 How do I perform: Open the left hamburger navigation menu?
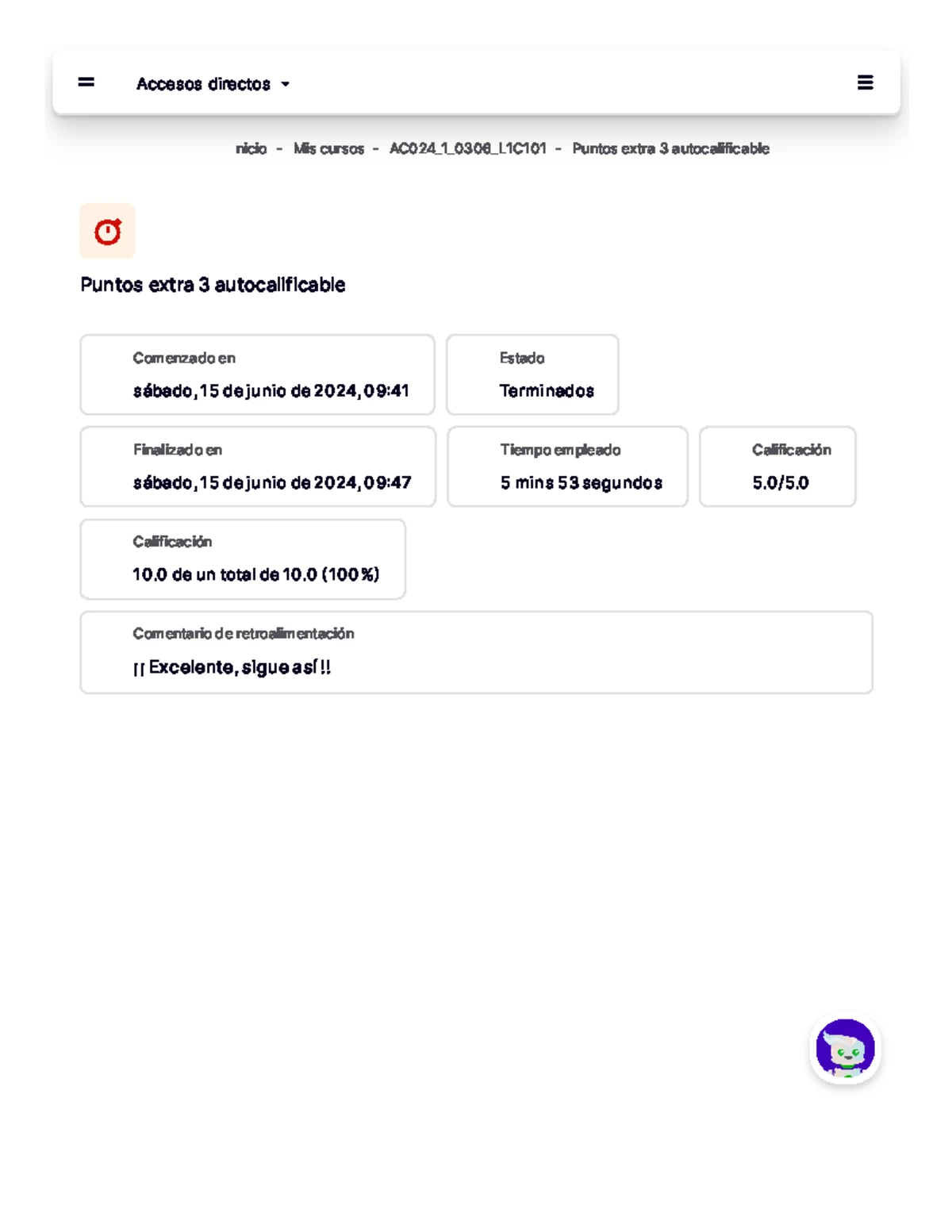point(86,82)
